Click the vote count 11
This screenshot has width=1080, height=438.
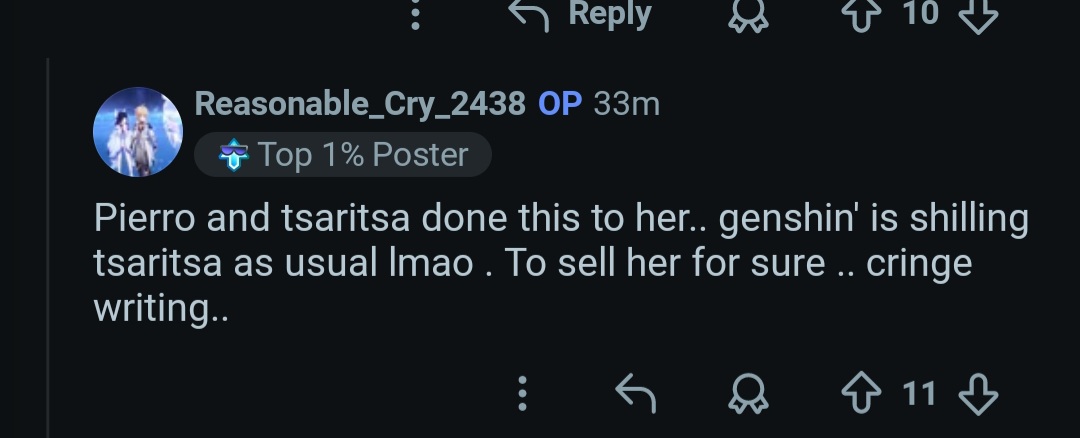click(919, 394)
